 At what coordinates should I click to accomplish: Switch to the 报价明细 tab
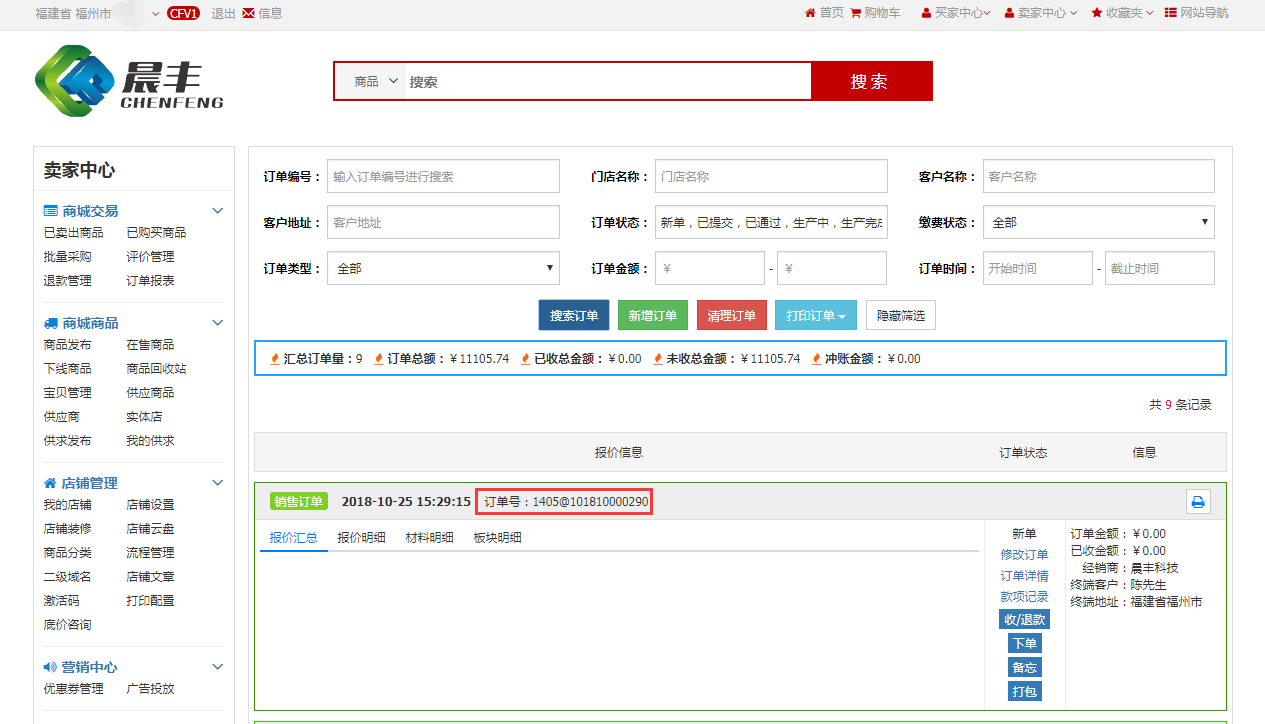click(361, 537)
